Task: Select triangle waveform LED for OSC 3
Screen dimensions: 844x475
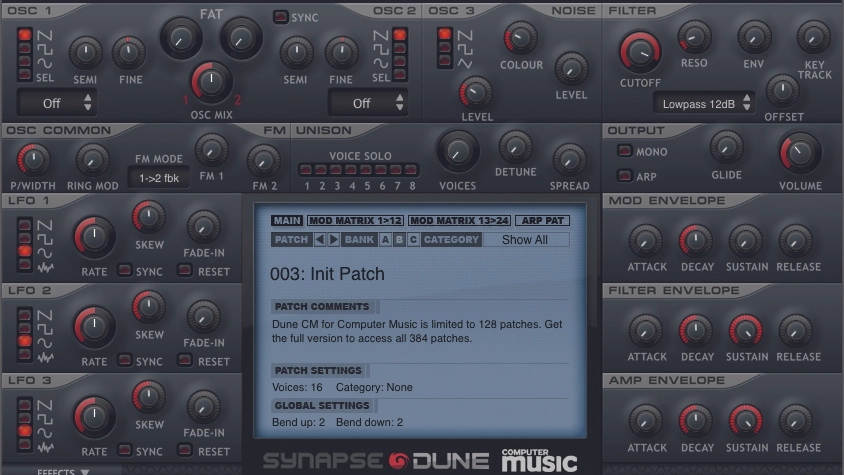Action: tap(445, 60)
